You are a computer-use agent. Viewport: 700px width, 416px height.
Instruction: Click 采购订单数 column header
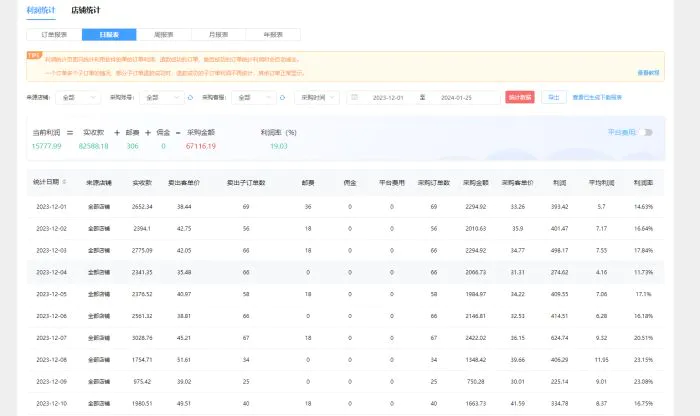coord(433,183)
